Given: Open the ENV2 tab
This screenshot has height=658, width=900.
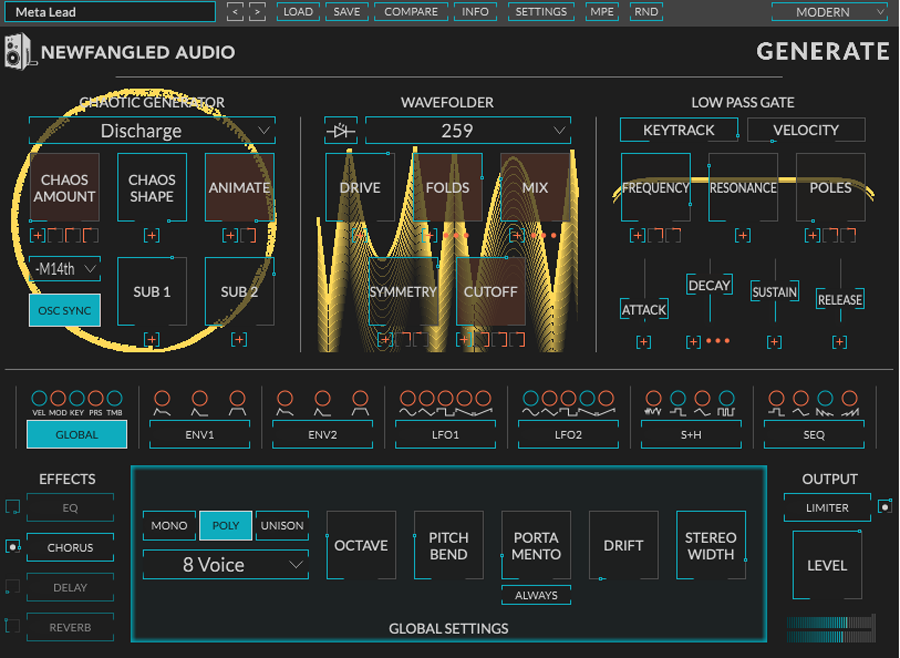Looking at the screenshot, I should pyautogui.click(x=323, y=435).
